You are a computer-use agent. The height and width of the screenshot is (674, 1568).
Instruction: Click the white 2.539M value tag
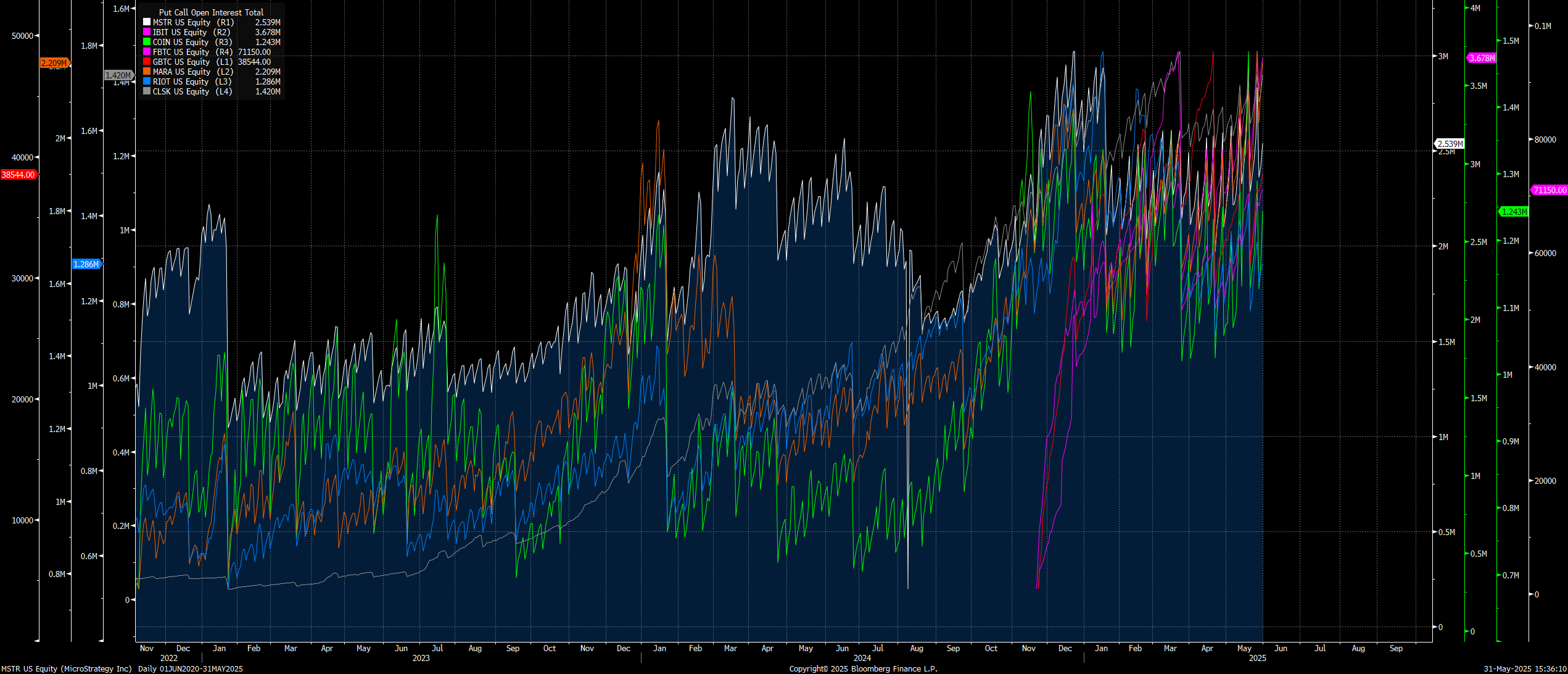coord(1450,144)
